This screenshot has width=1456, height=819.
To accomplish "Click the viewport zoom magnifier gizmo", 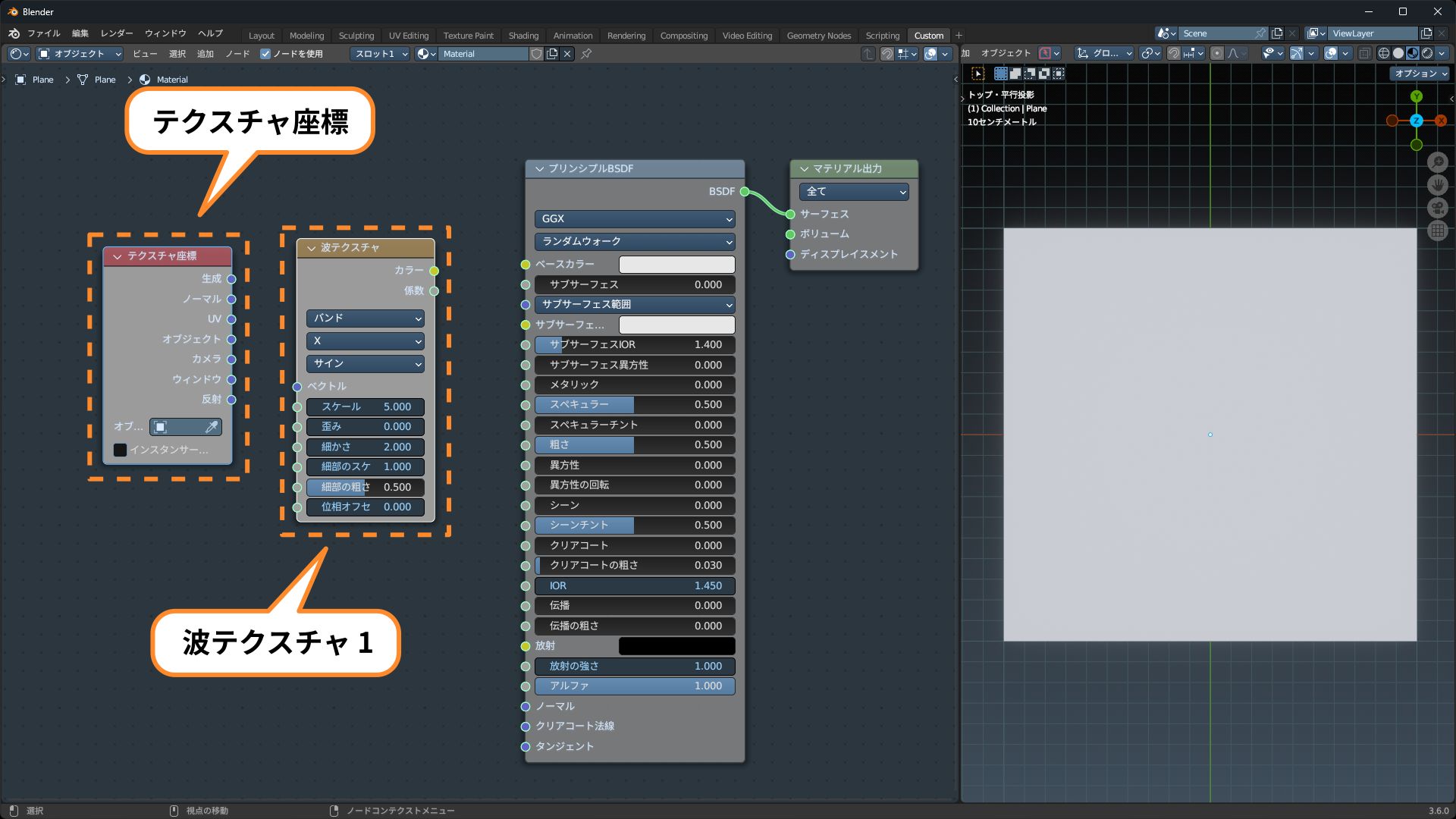I will (x=1437, y=162).
